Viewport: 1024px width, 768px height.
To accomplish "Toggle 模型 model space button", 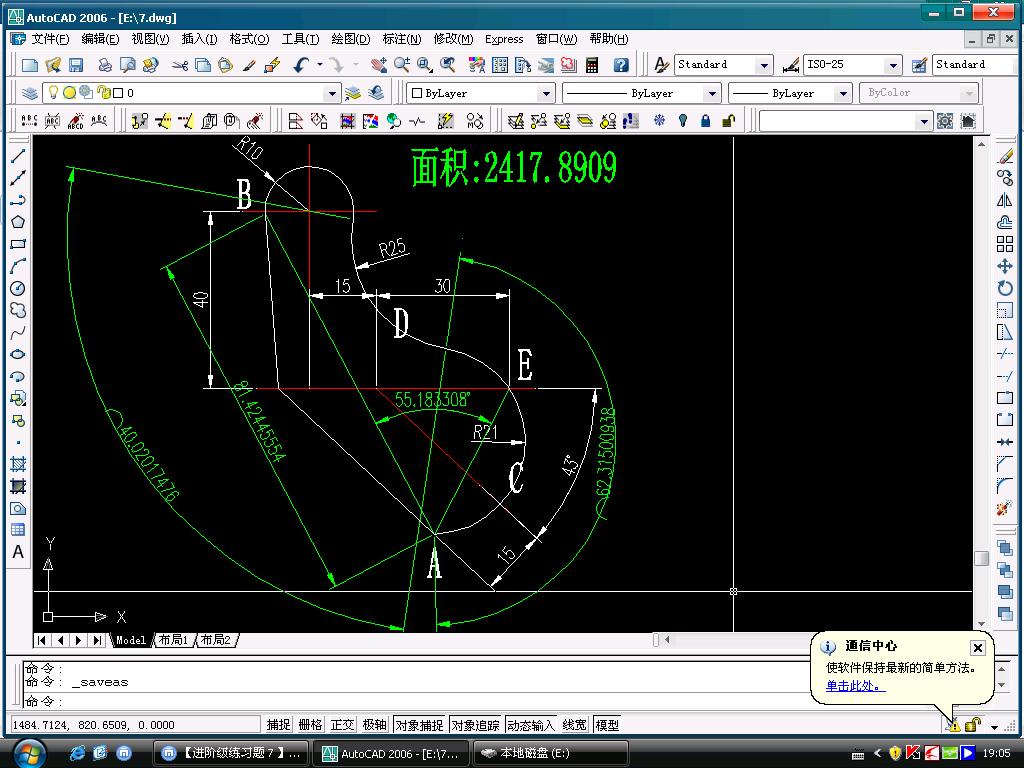I will click(607, 725).
